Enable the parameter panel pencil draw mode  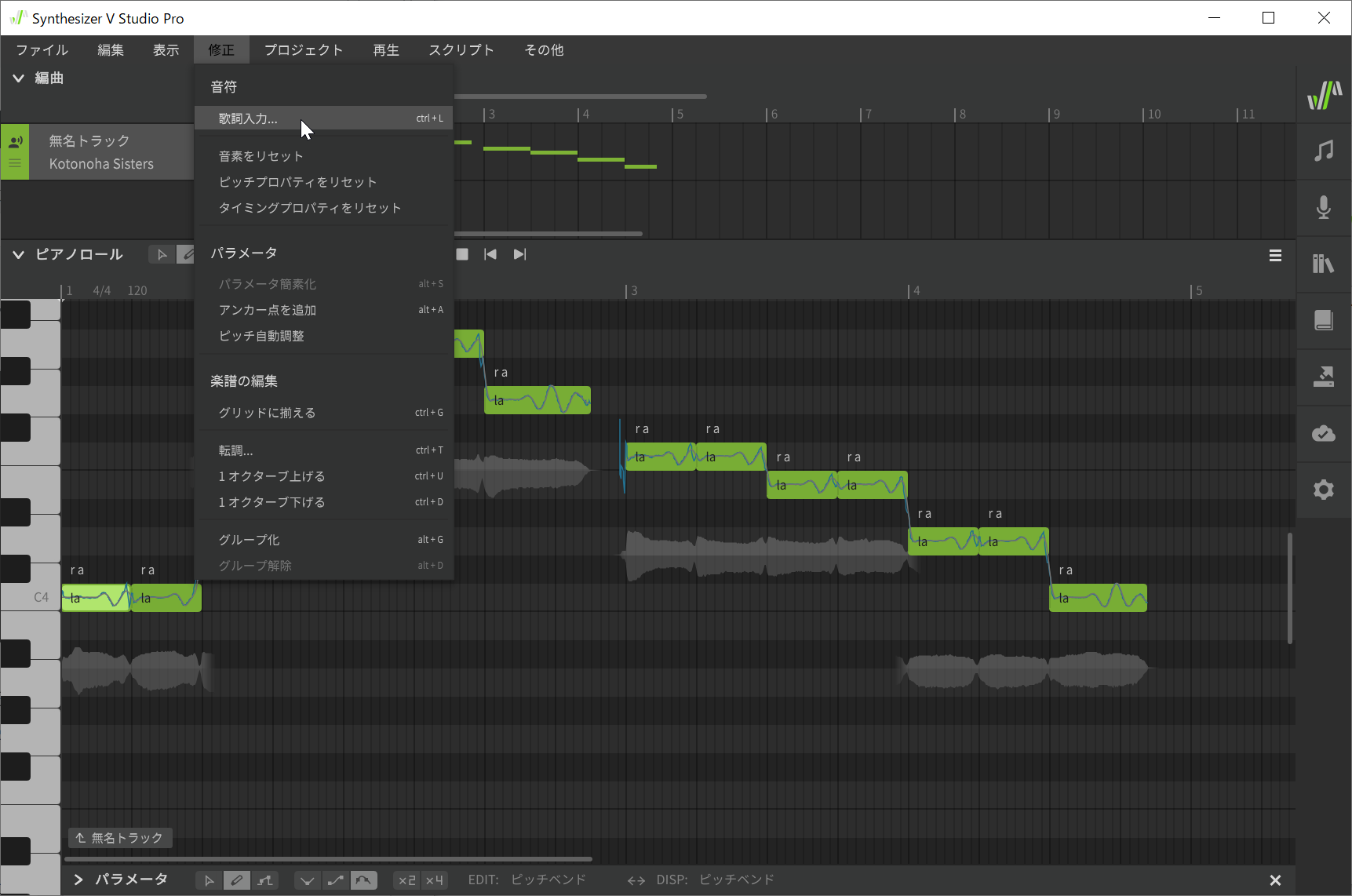236,880
